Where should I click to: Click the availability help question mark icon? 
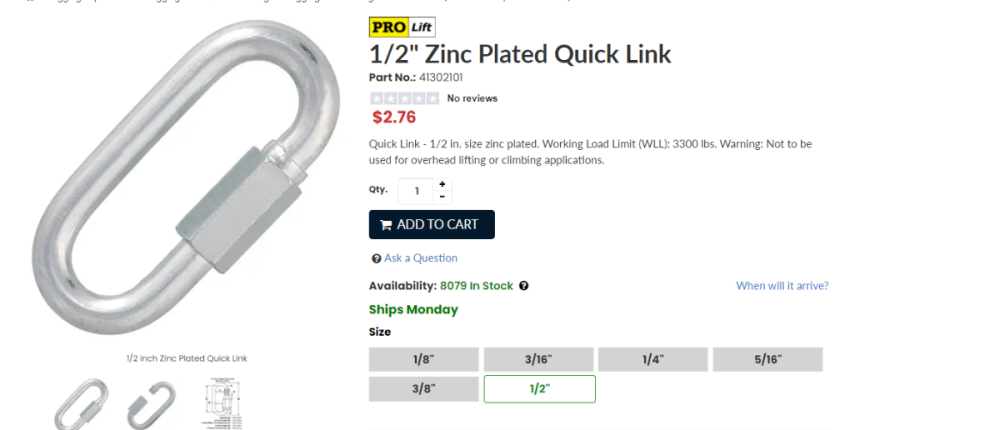[x=524, y=286]
